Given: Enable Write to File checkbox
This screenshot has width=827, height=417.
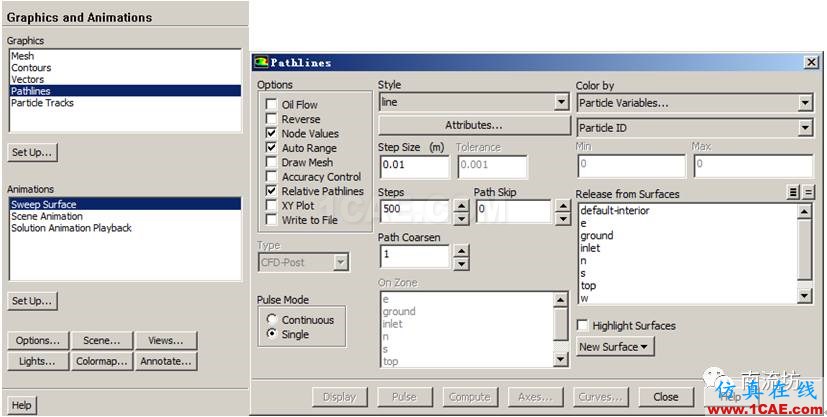Looking at the screenshot, I should click(x=271, y=219).
